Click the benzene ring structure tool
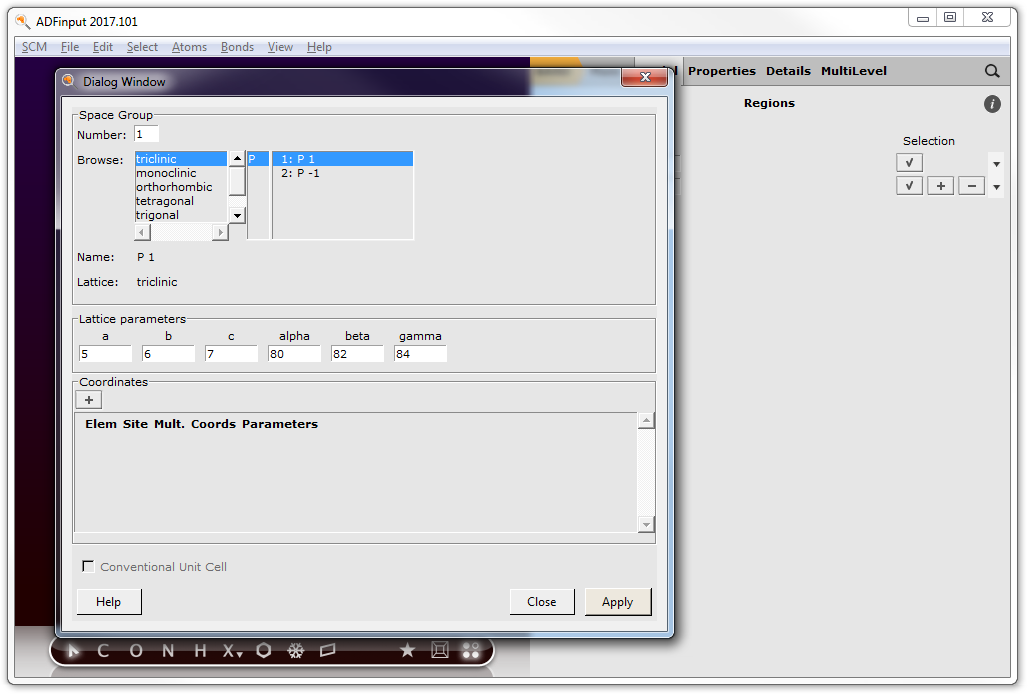 (263, 651)
